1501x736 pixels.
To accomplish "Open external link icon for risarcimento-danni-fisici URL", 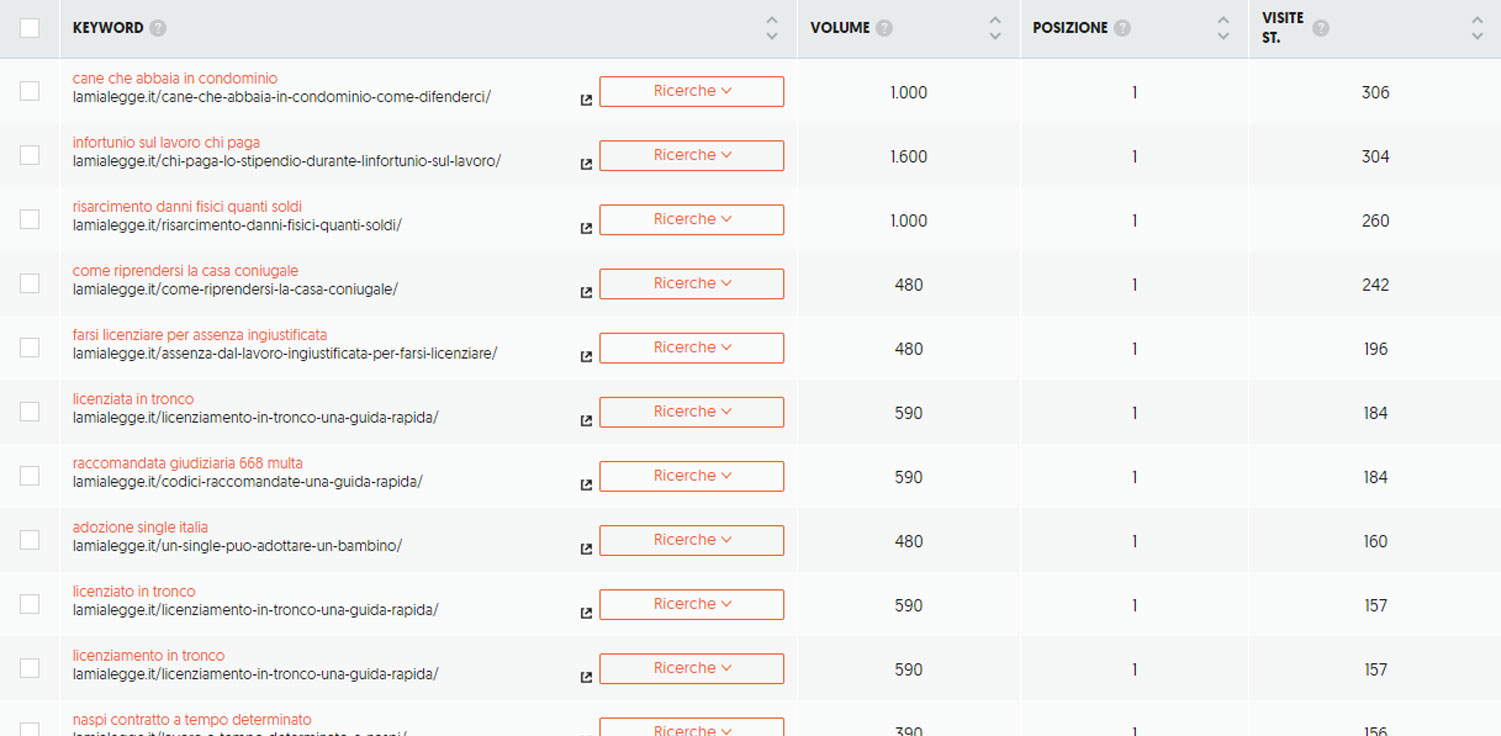I will coord(586,228).
